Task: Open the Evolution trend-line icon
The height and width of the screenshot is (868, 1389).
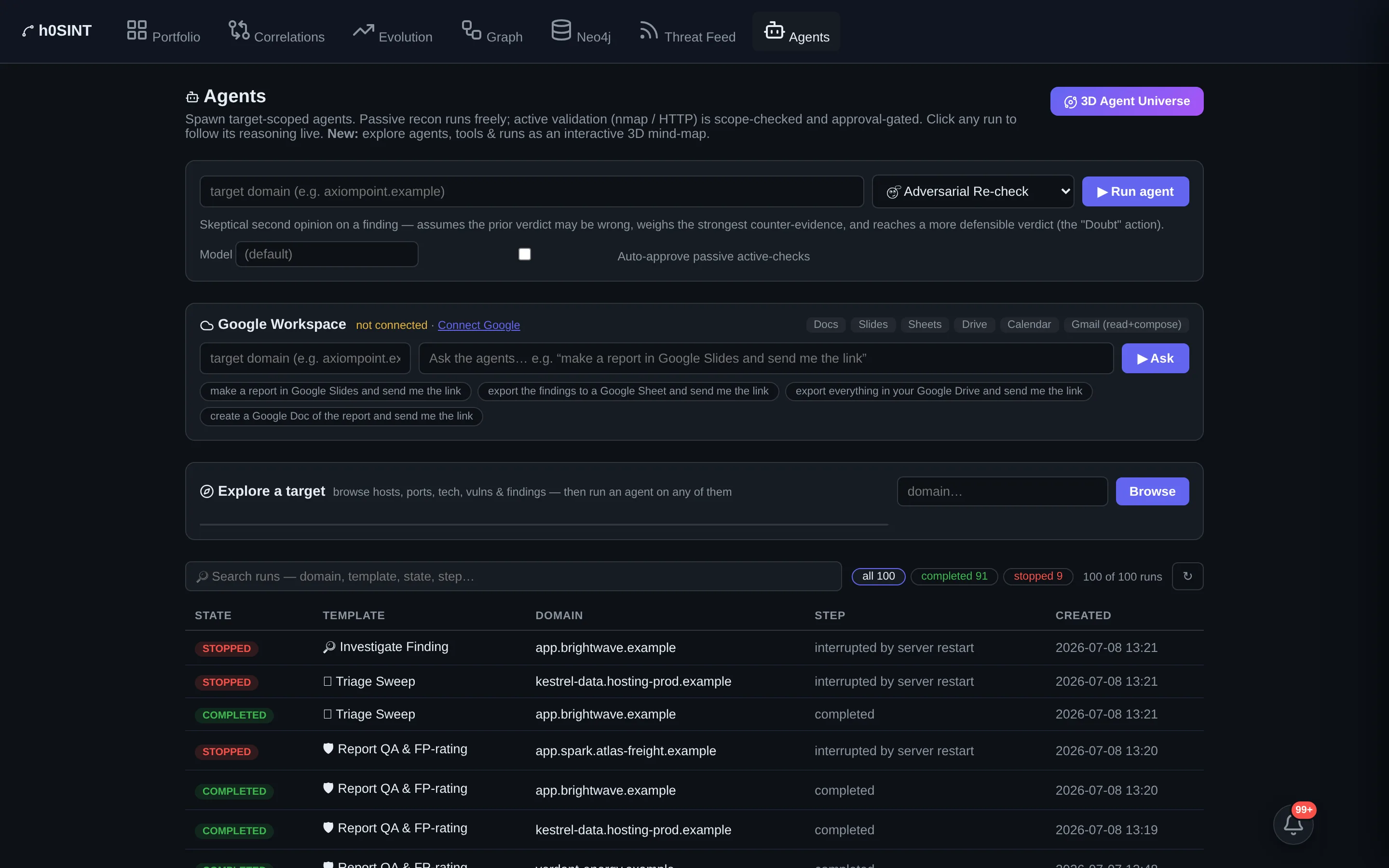Action: (363, 30)
